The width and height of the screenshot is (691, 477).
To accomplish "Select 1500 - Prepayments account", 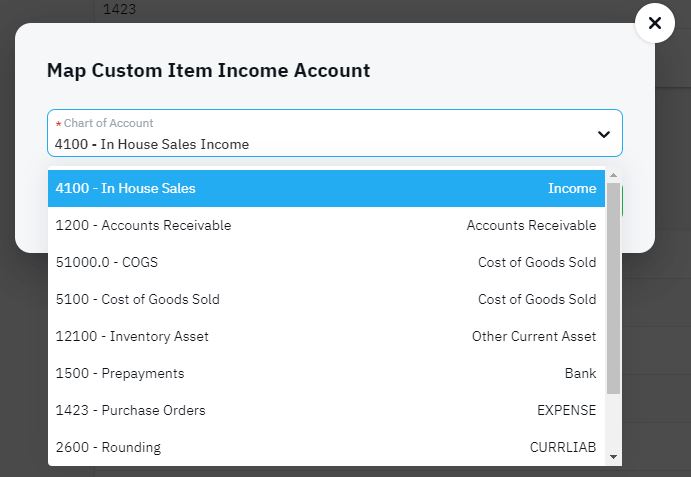I will [x=326, y=373].
